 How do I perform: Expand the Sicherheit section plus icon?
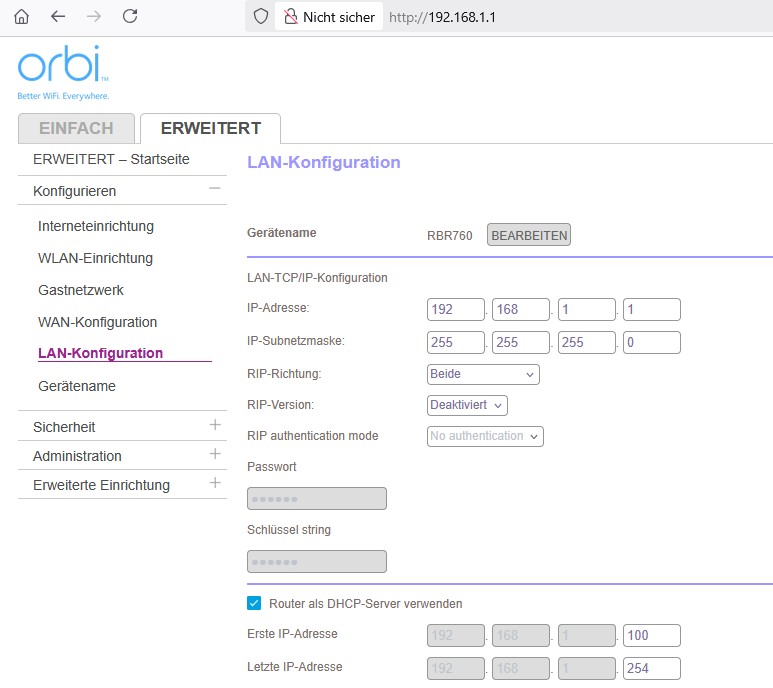coord(214,426)
